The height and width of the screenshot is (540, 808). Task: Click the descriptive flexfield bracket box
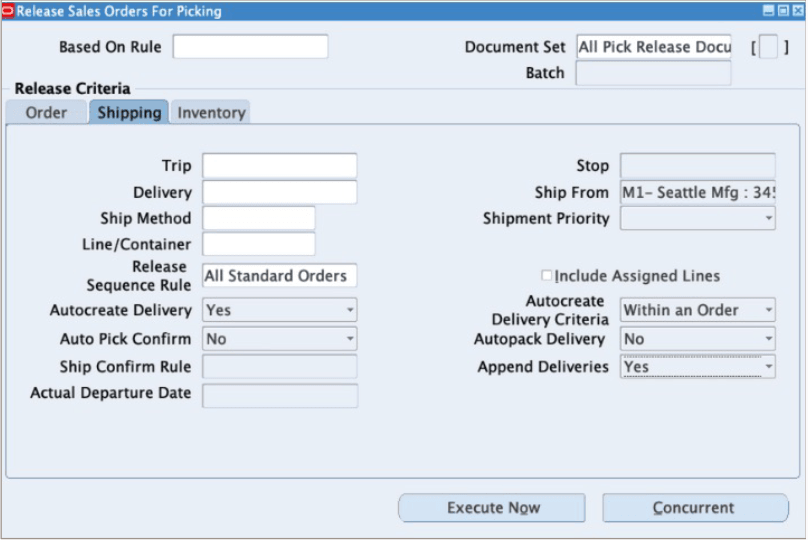coord(768,47)
